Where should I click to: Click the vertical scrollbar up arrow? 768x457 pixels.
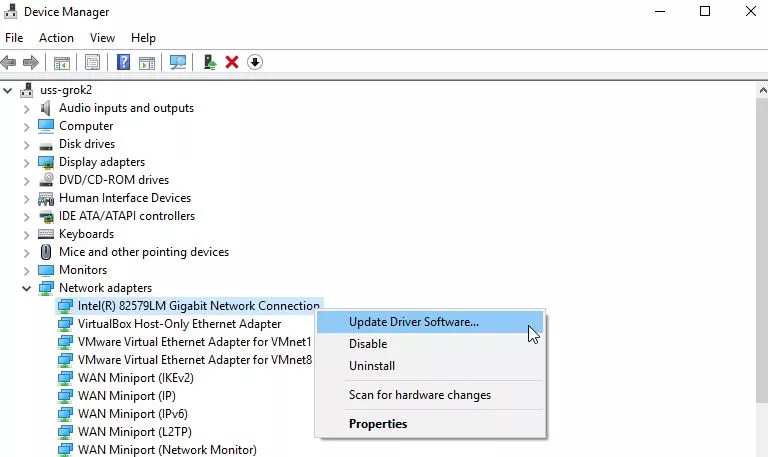click(762, 90)
